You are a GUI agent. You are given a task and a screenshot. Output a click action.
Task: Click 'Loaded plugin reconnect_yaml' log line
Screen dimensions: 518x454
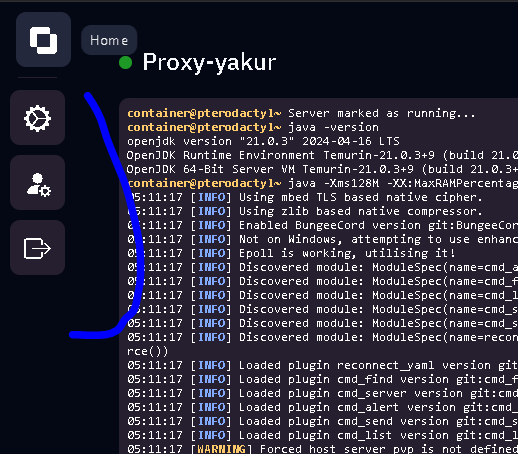[x=323, y=365]
